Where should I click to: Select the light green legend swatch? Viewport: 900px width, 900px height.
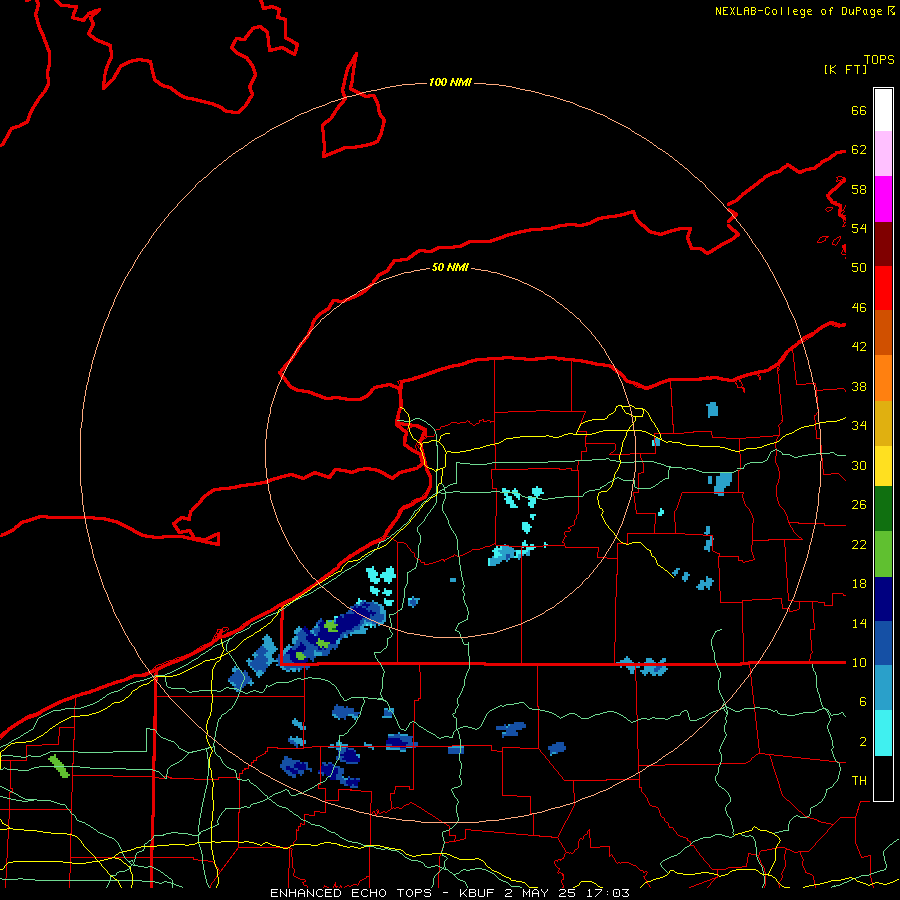coord(883,554)
